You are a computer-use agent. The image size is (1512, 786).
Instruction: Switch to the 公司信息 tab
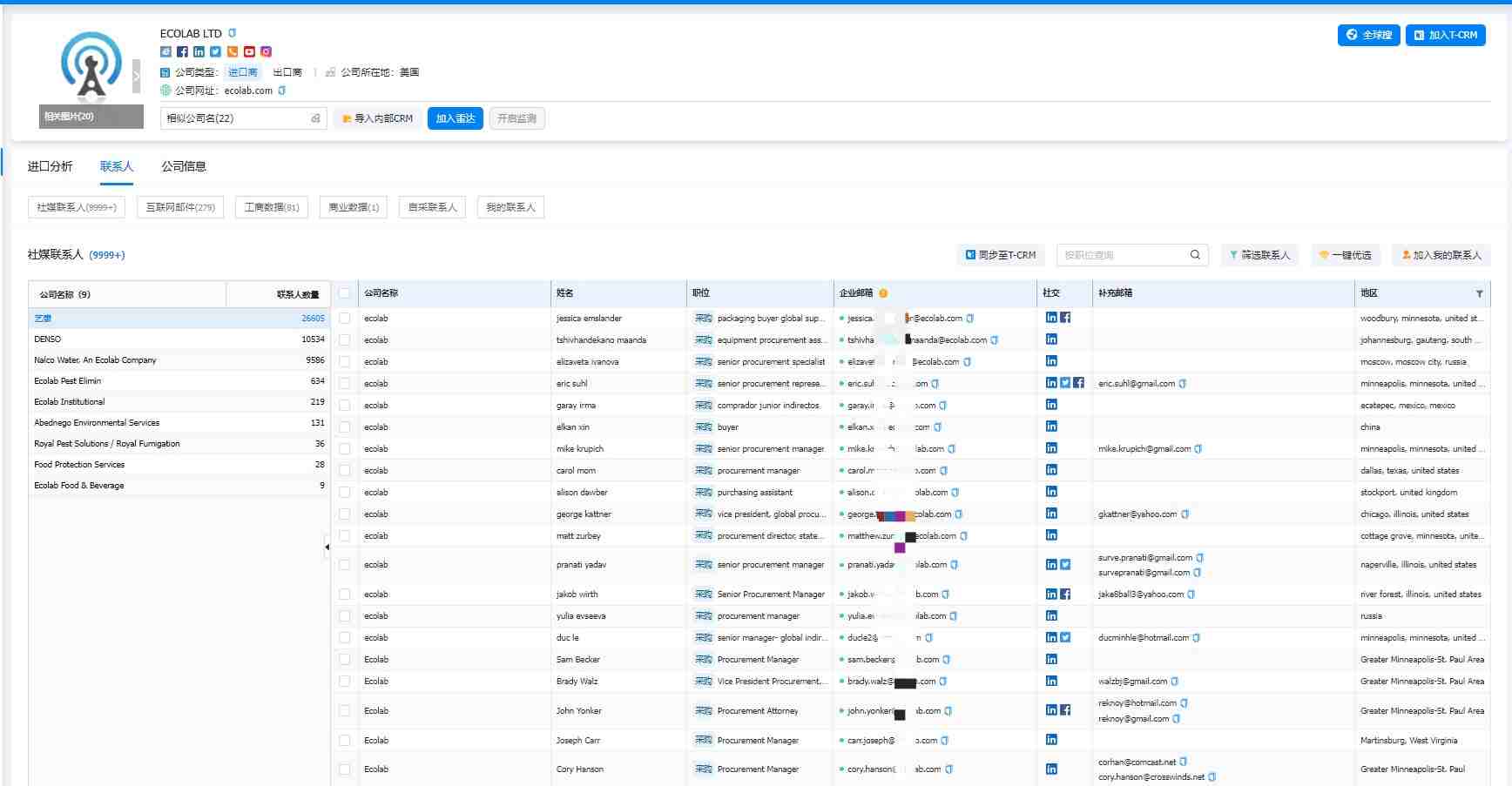click(184, 165)
